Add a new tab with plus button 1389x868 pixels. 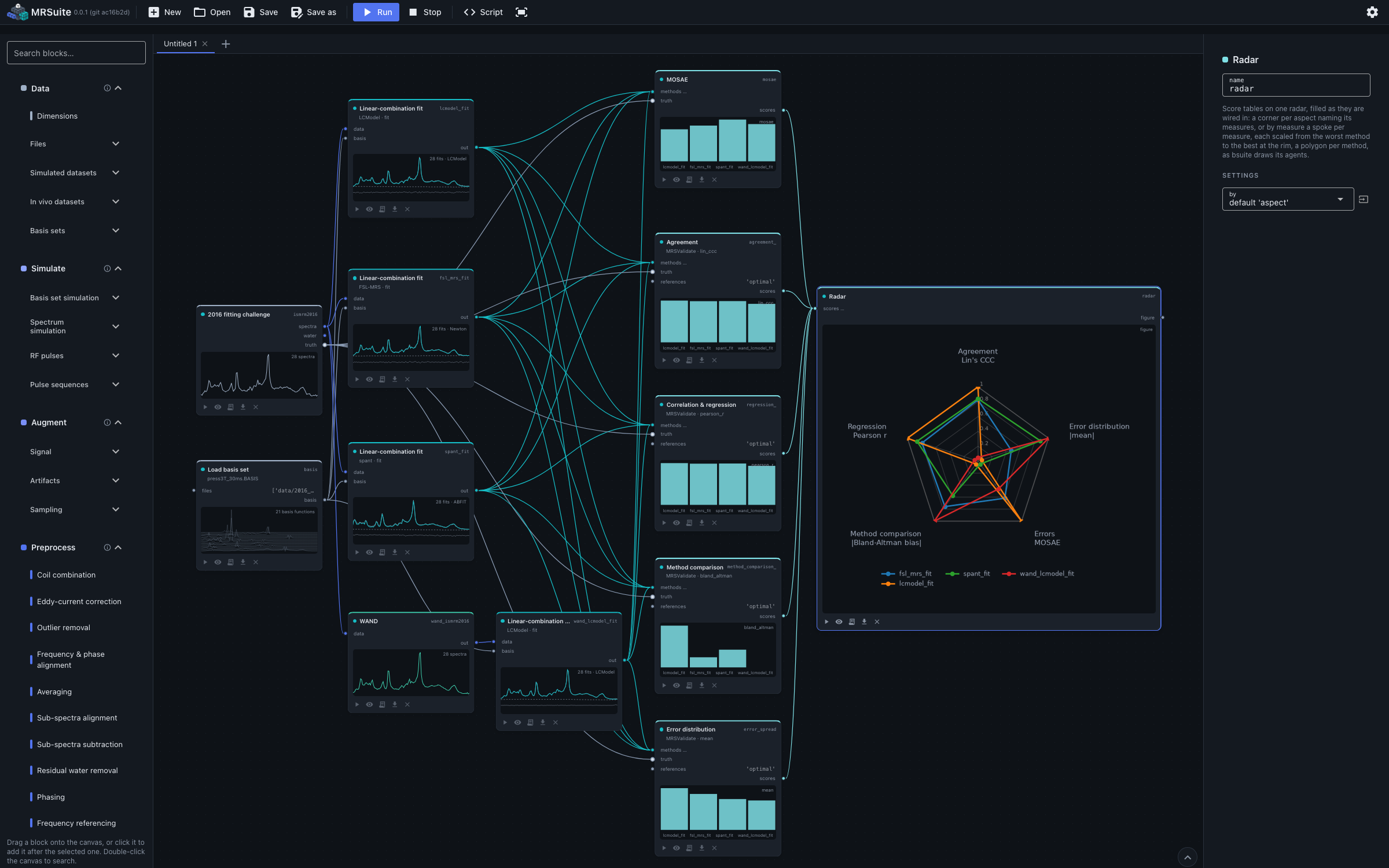point(226,44)
